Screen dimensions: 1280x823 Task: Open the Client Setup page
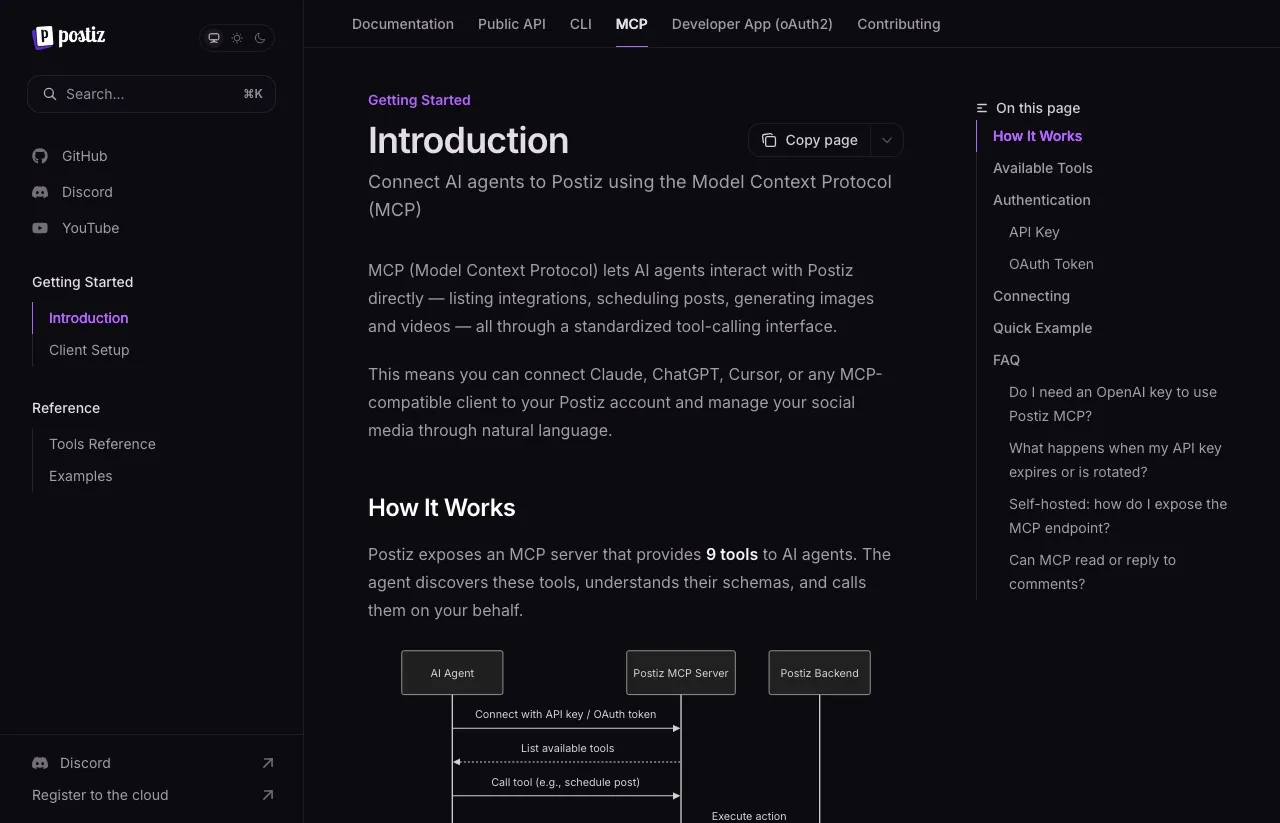89,350
